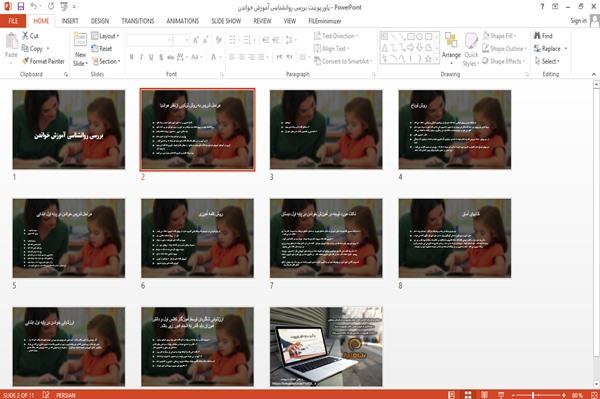Click Increase Font Size icon

196,39
